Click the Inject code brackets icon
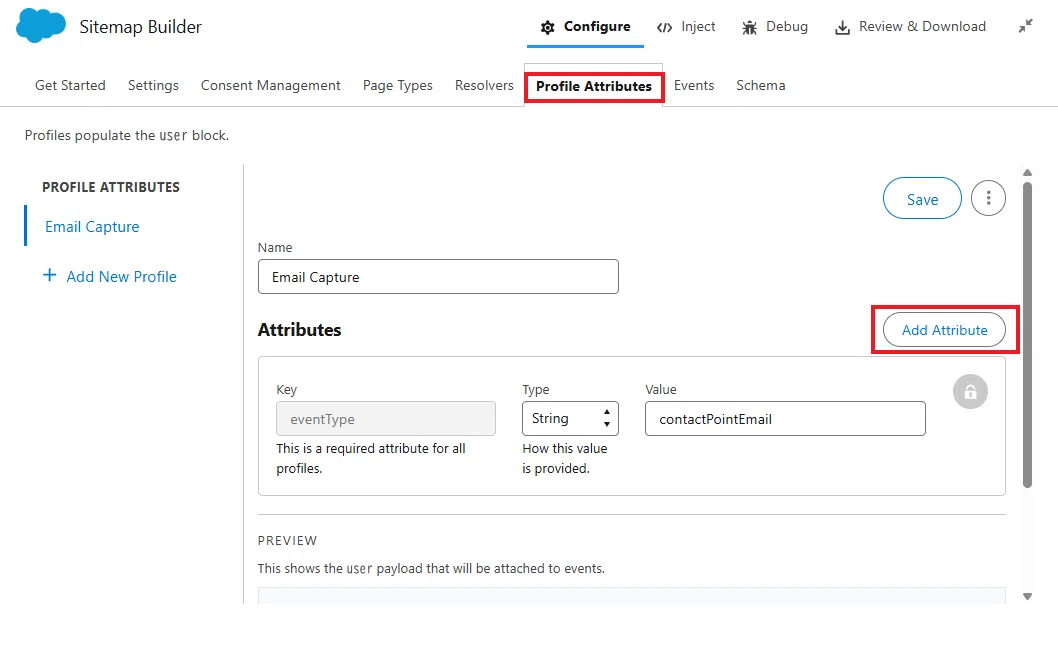 (665, 27)
